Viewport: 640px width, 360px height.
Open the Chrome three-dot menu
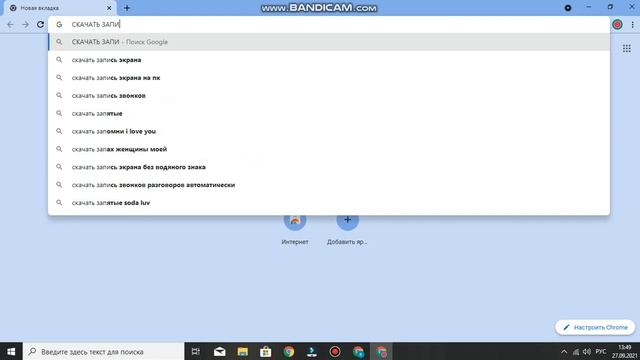pyautogui.click(x=633, y=24)
